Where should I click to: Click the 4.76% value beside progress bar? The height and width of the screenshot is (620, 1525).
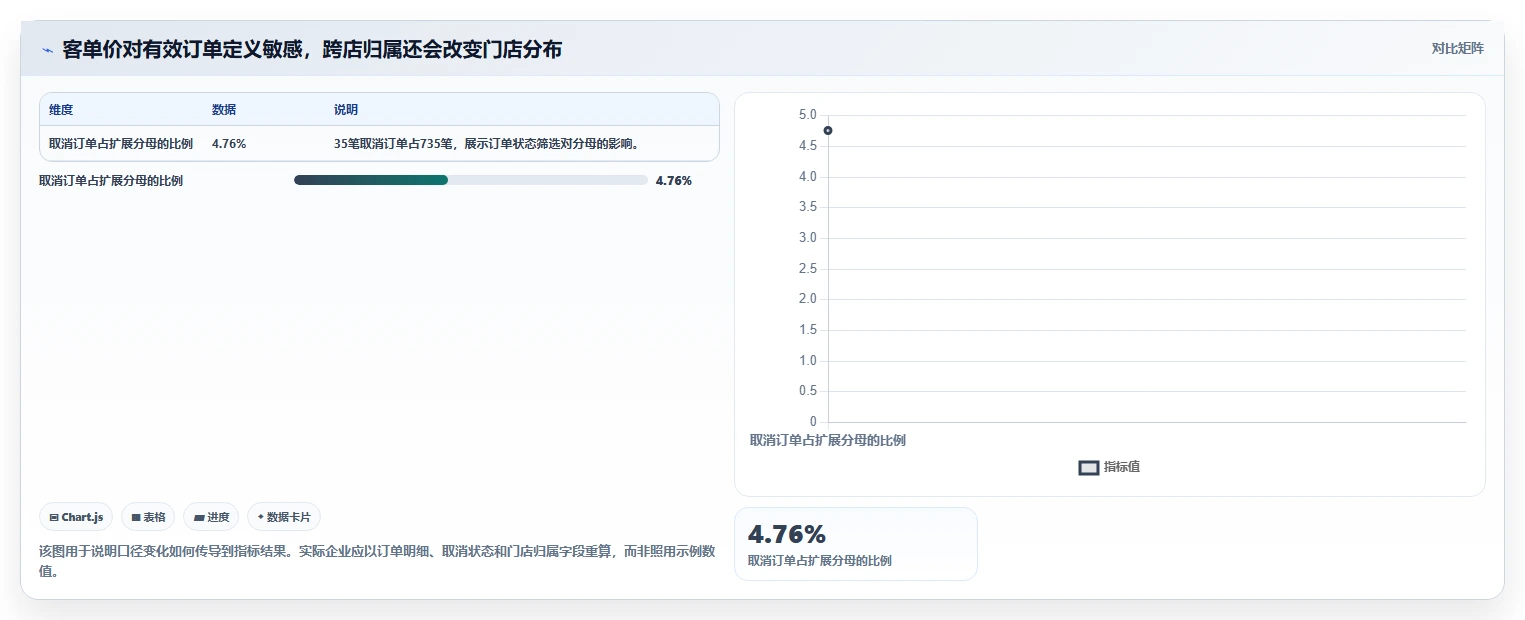(674, 181)
